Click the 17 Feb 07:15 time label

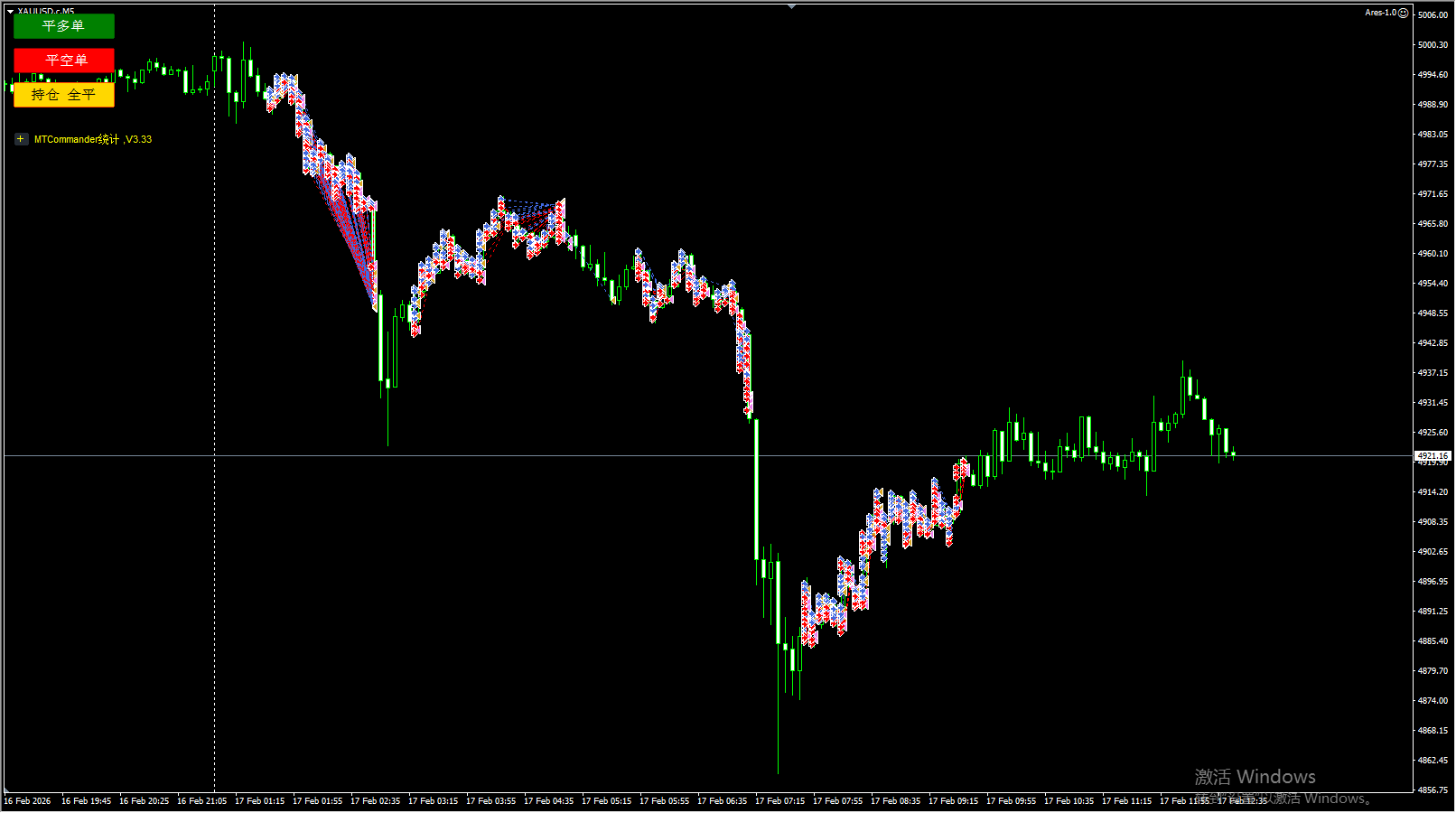780,801
